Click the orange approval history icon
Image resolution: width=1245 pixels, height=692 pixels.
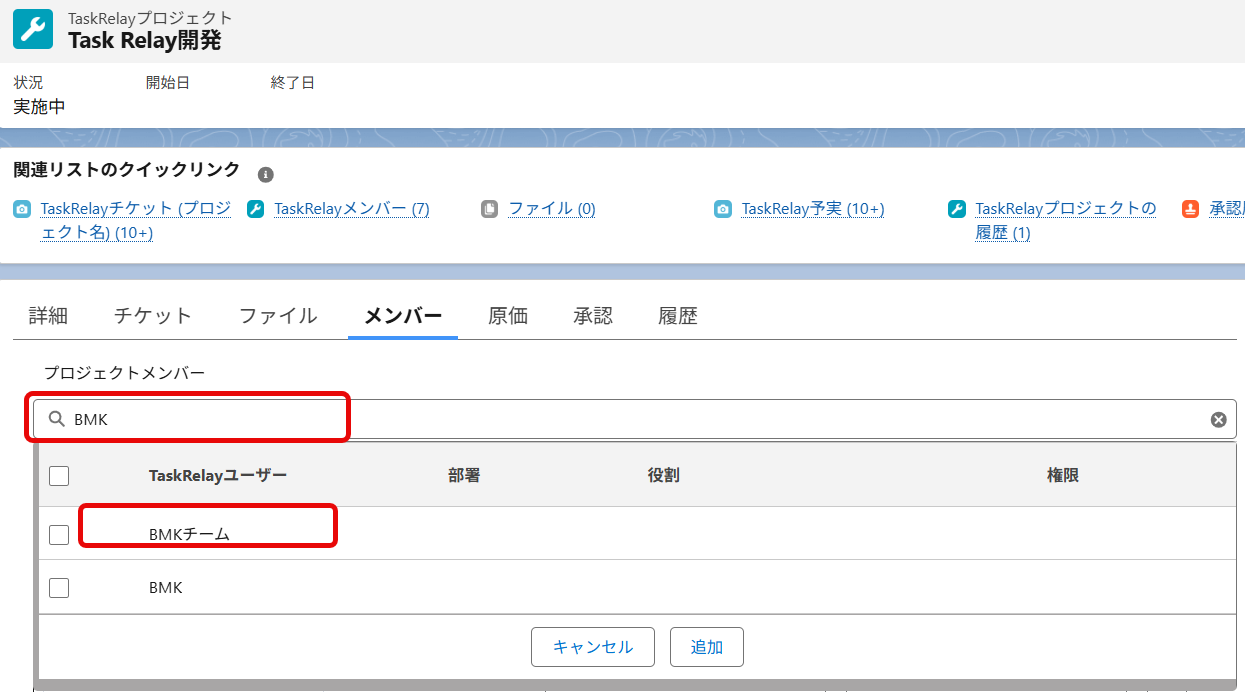click(x=1191, y=209)
